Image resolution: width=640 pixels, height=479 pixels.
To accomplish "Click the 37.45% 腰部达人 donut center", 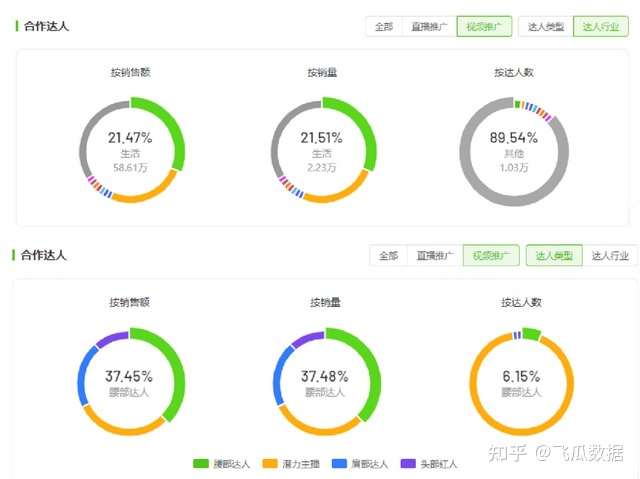I will [131, 382].
